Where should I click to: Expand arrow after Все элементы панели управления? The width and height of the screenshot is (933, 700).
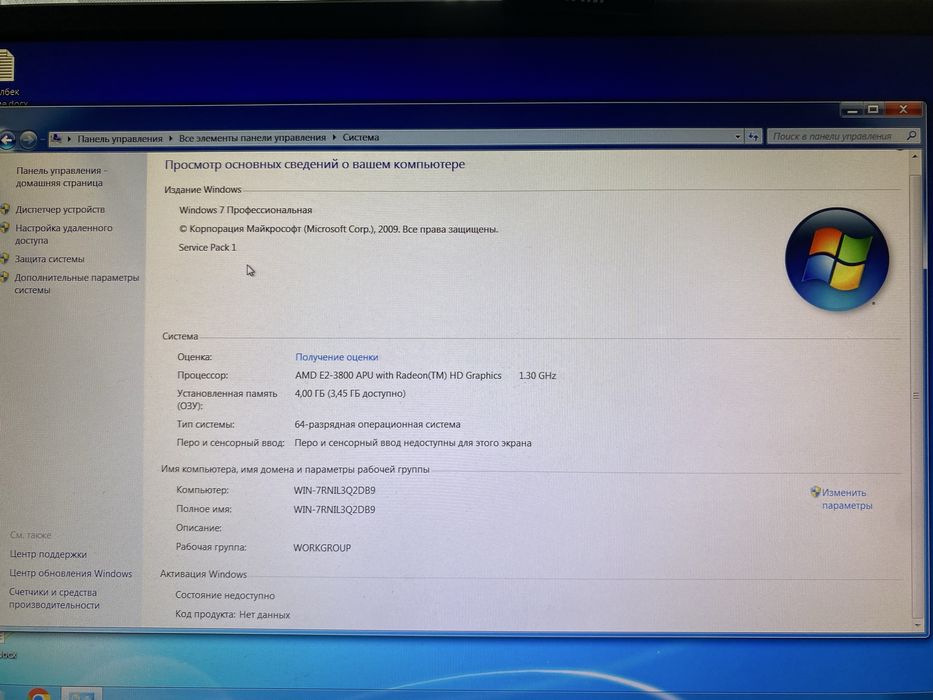click(x=334, y=138)
